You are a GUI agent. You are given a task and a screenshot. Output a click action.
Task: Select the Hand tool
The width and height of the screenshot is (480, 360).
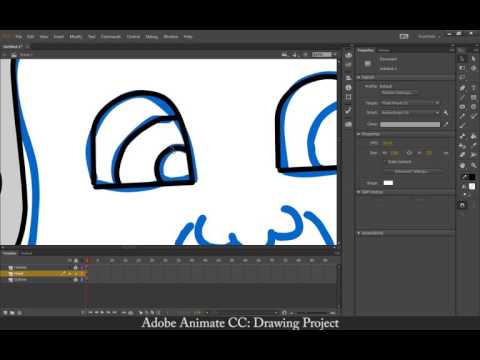click(x=462, y=165)
